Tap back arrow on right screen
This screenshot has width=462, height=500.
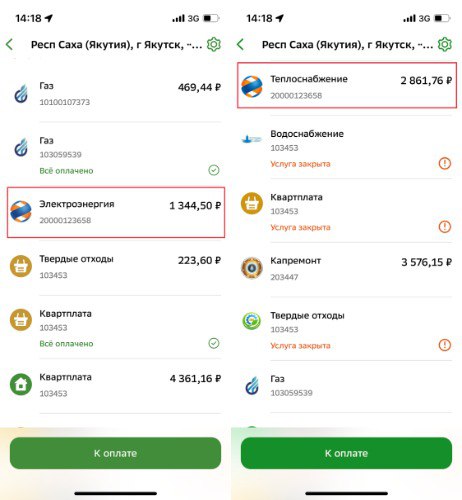click(x=240, y=44)
